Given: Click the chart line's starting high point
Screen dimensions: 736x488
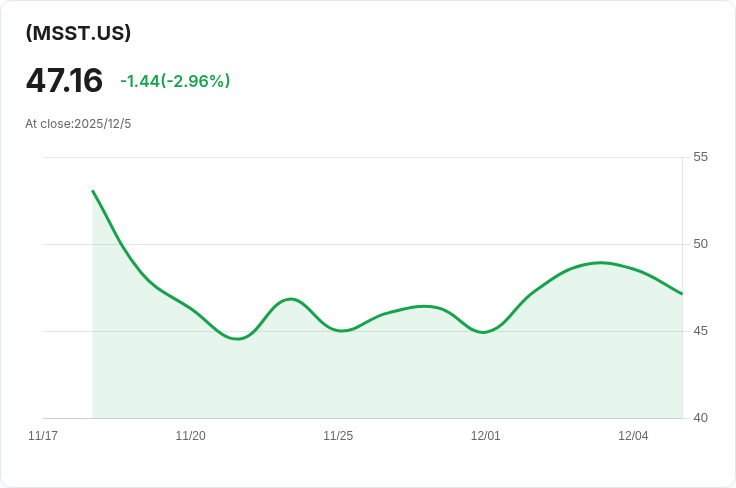Looking at the screenshot, I should pos(93,191).
